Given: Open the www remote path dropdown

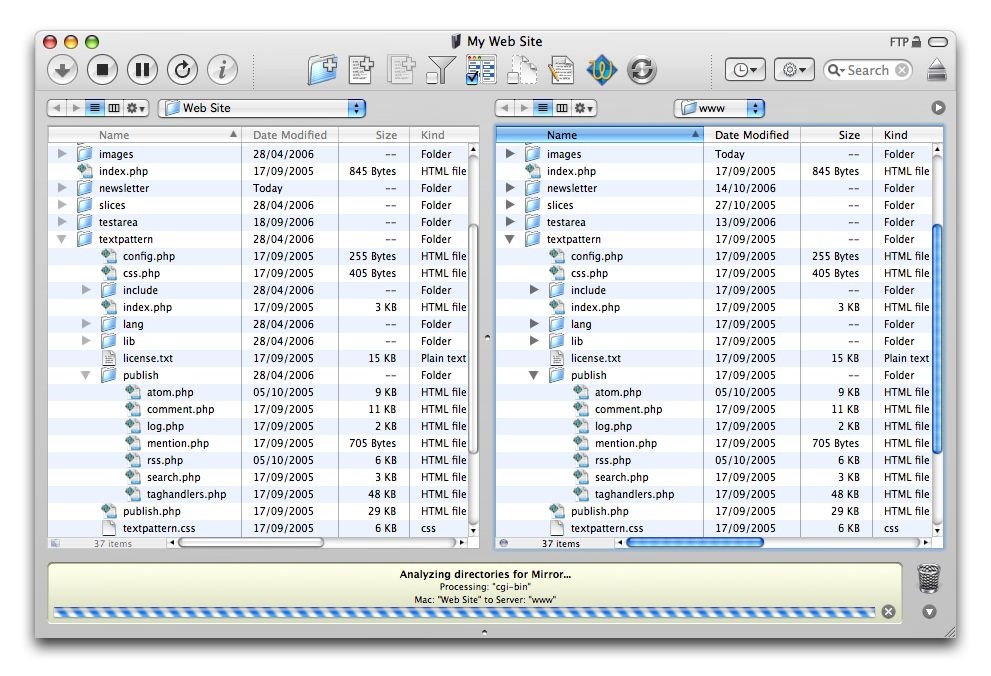Looking at the screenshot, I should tap(719, 108).
